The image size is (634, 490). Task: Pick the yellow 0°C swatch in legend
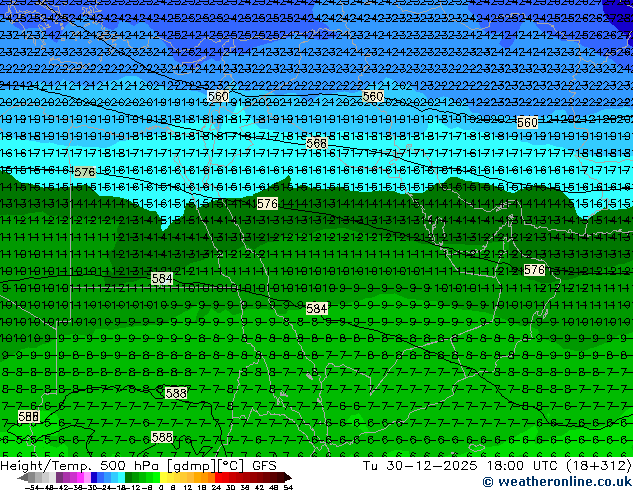164,477
